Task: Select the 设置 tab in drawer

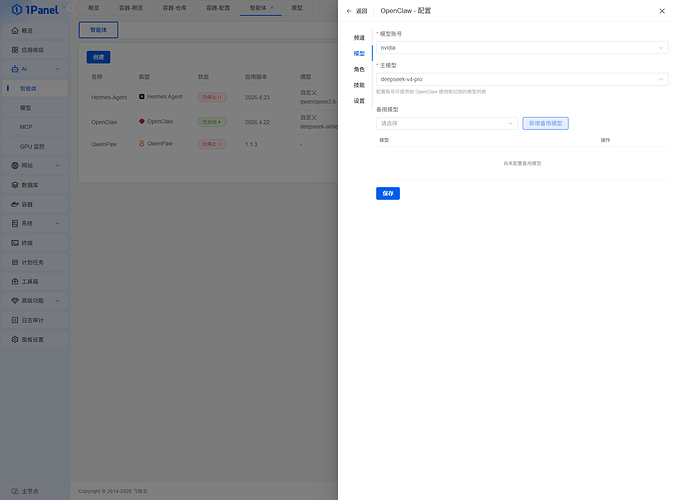Action: 359,101
